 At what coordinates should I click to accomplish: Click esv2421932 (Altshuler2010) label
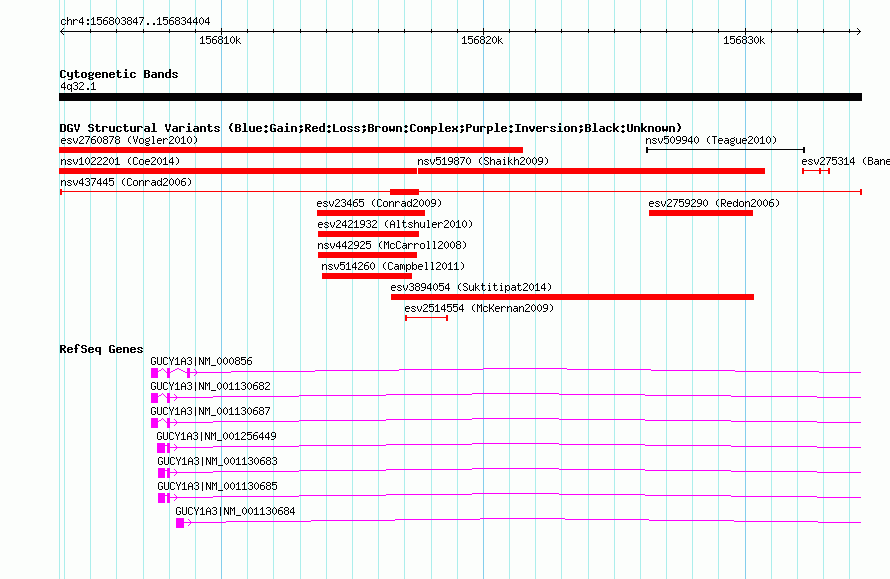point(395,224)
